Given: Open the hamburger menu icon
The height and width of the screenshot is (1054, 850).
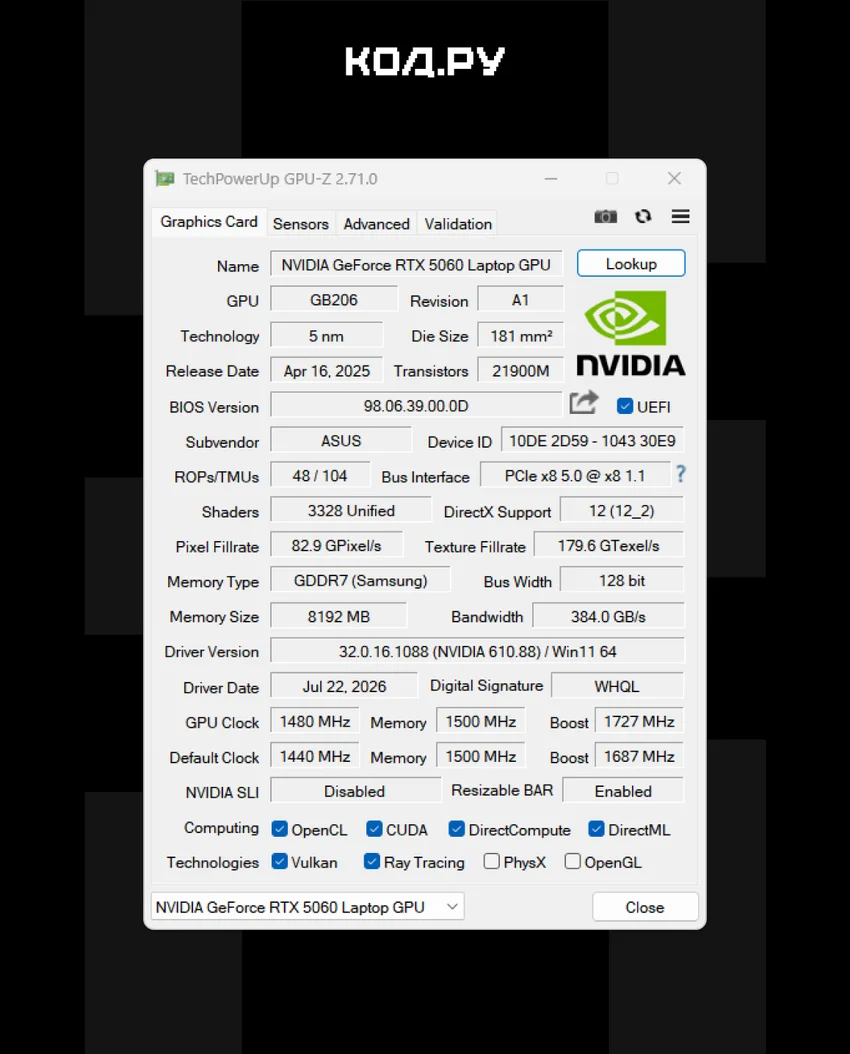Looking at the screenshot, I should 681,216.
